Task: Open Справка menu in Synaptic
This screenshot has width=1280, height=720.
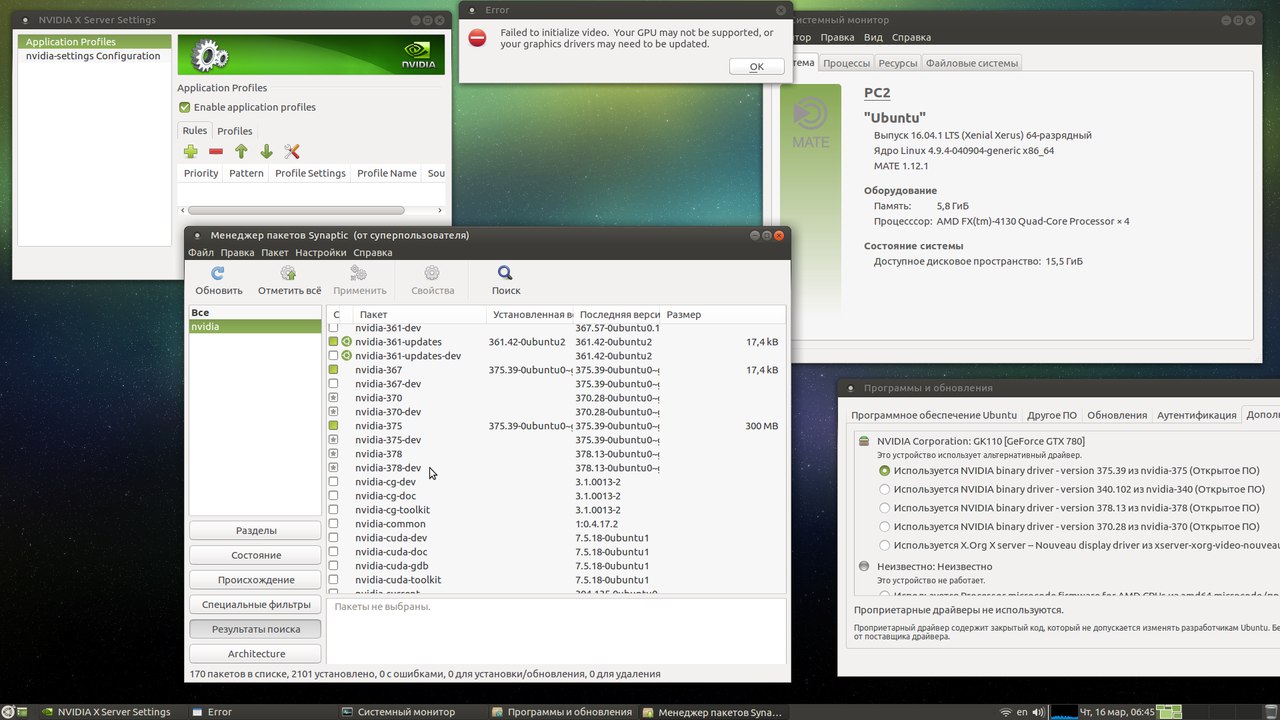Action: pos(373,253)
